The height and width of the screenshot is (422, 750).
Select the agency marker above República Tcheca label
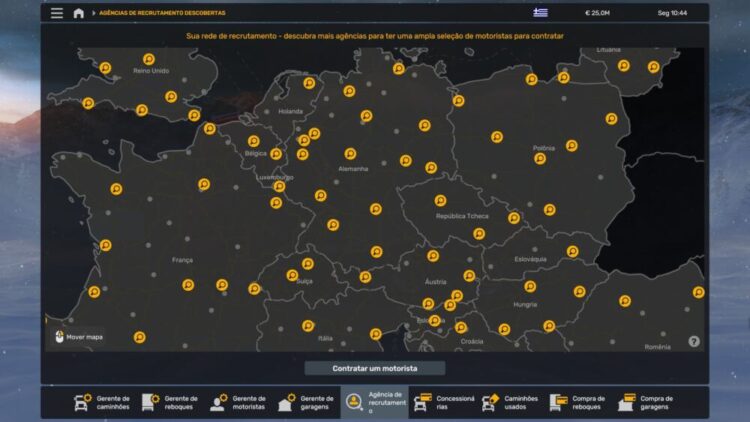[440, 200]
